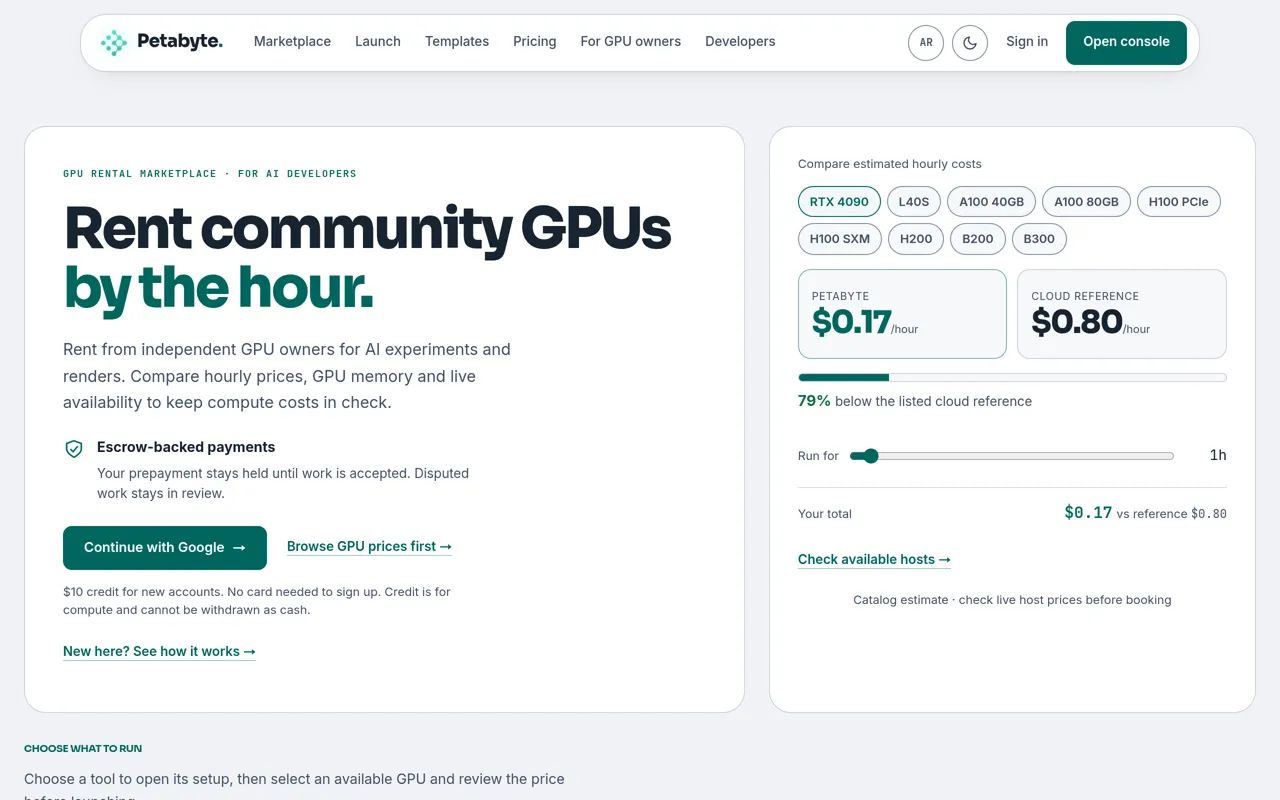Click '79%' savings text
Viewport: 1280px width, 800px height.
814,401
